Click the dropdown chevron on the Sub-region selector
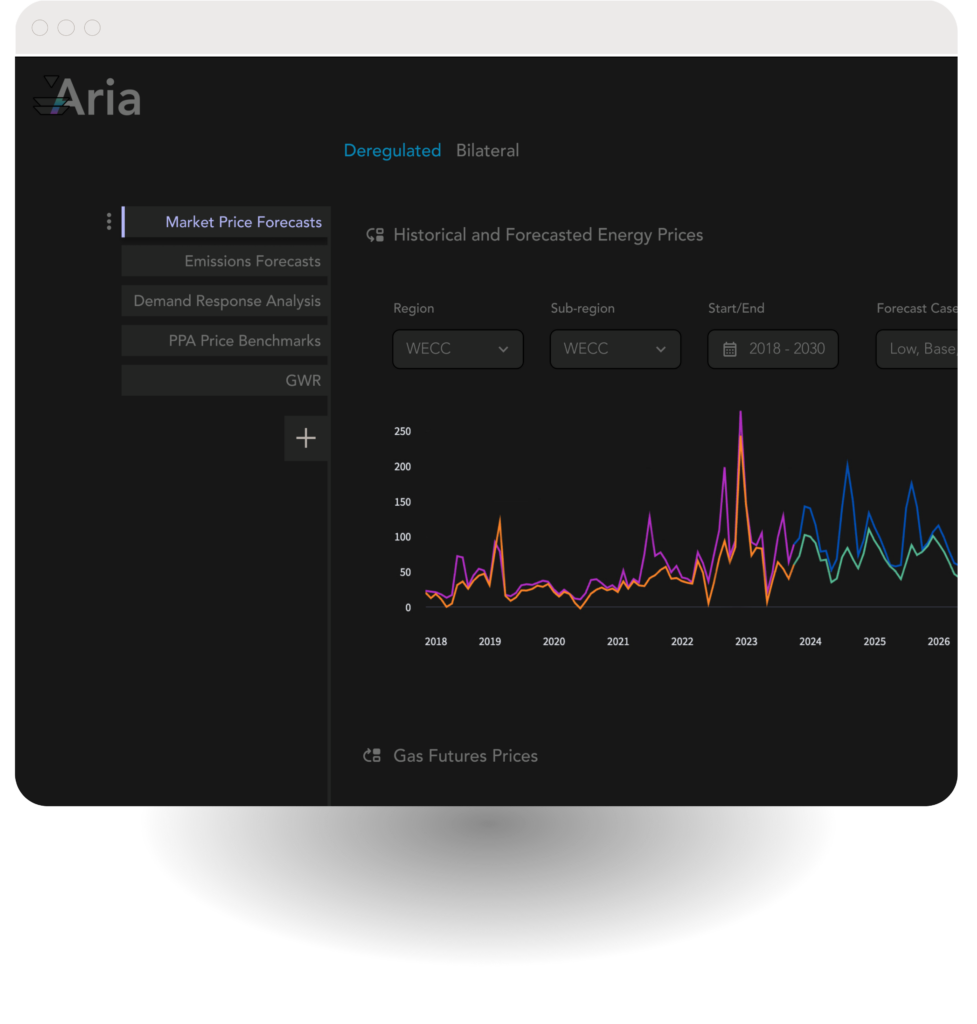977x1024 pixels. [x=661, y=349]
